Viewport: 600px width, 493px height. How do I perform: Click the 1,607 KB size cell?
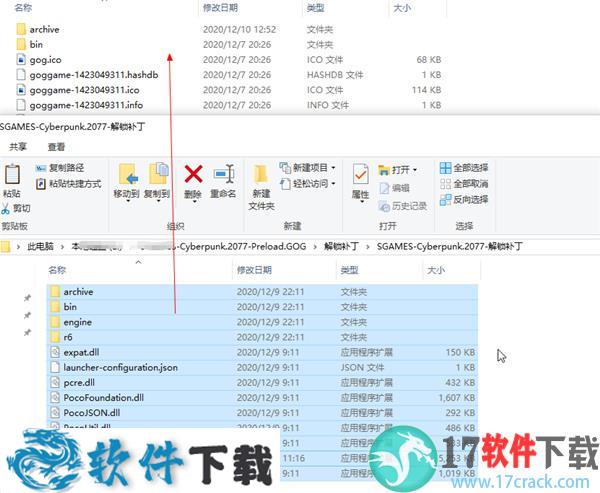tap(457, 398)
